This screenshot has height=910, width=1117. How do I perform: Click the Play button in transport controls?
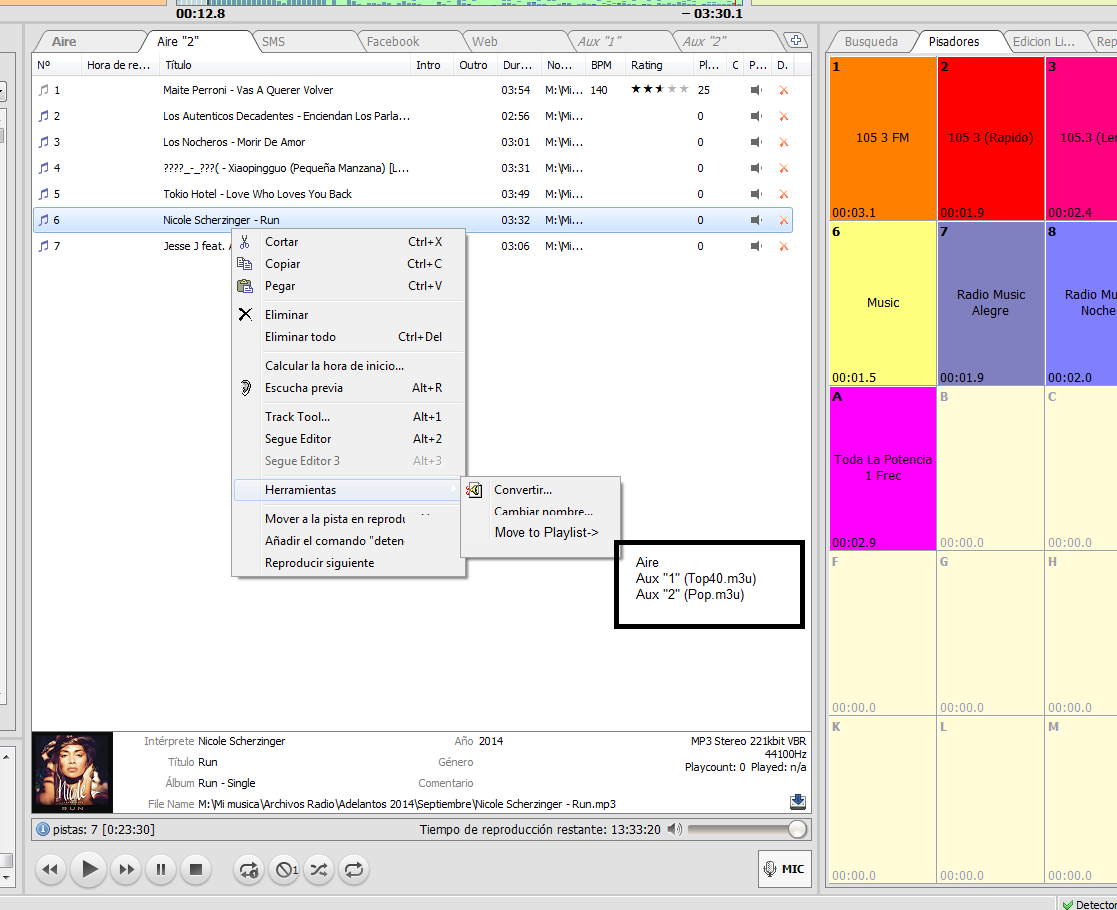90,869
